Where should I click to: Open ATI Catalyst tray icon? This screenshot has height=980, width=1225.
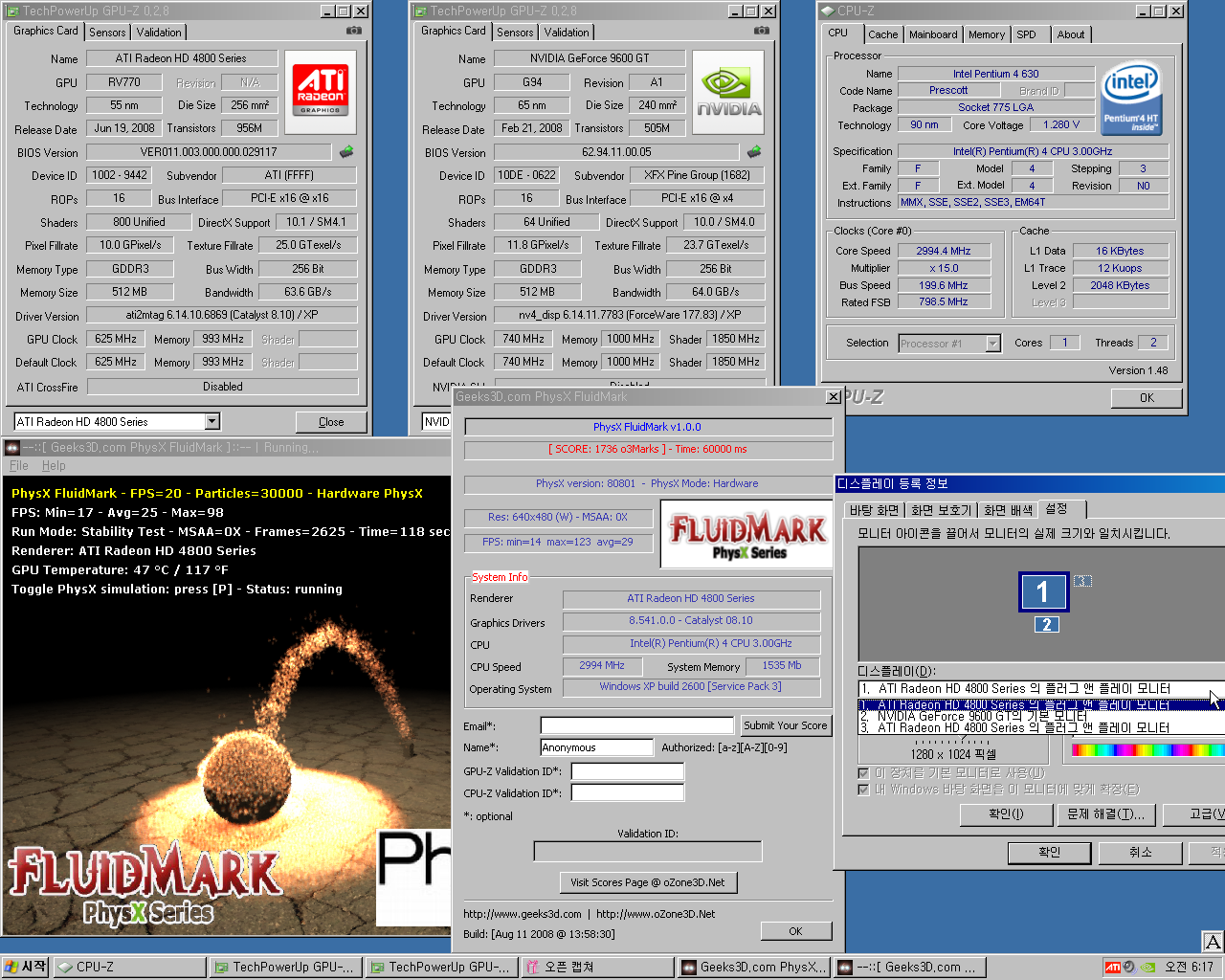[x=1112, y=968]
